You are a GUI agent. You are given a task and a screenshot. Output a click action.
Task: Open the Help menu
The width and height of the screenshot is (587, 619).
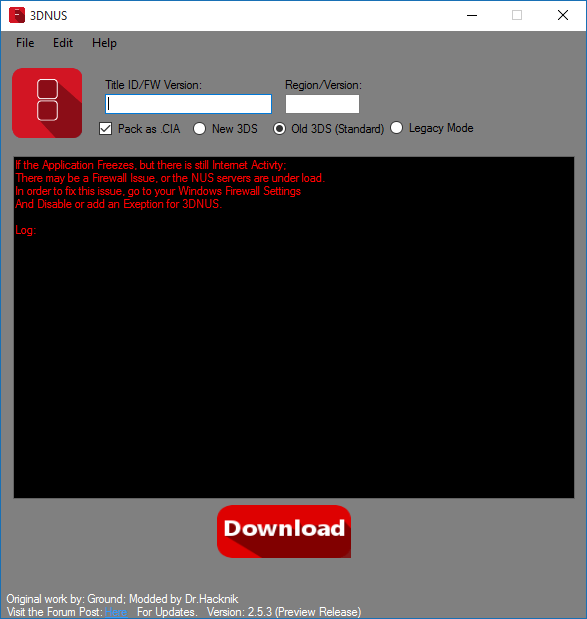[x=104, y=43]
